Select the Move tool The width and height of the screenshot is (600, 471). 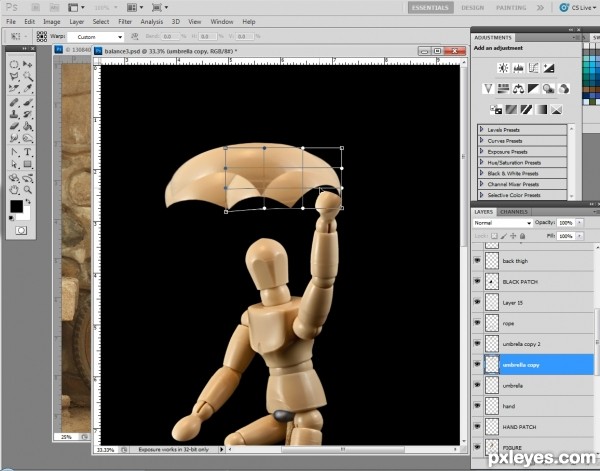(28, 64)
